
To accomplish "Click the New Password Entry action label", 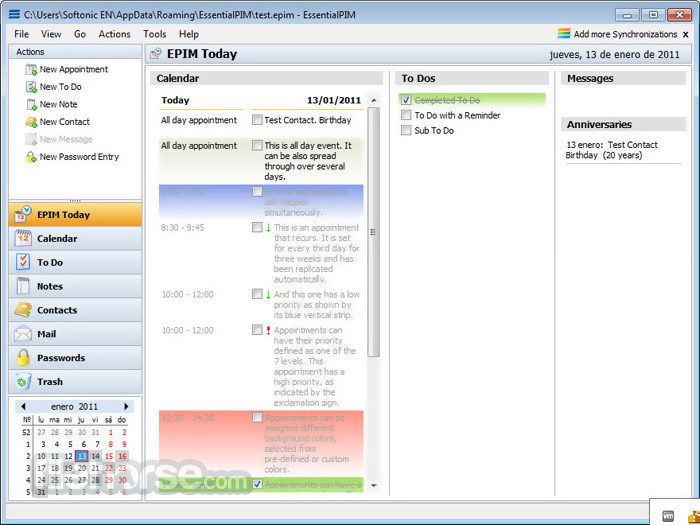I will (x=79, y=157).
